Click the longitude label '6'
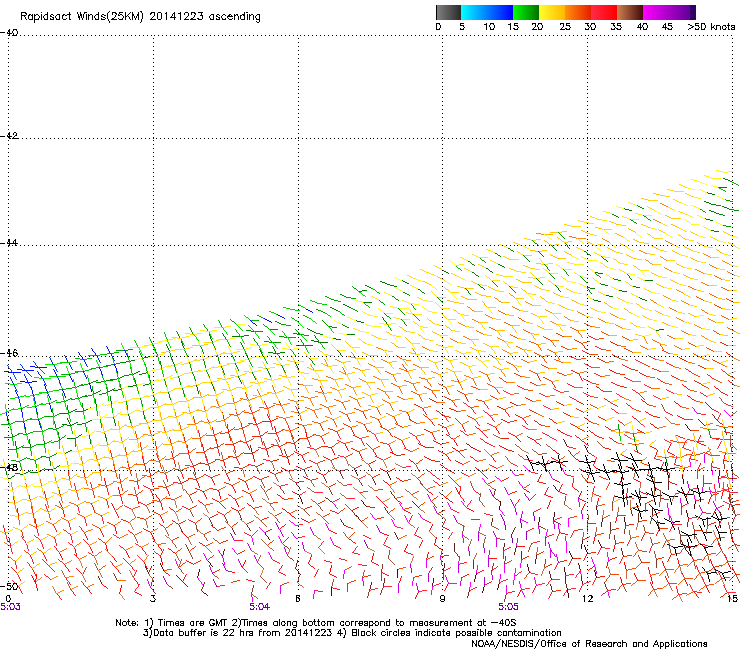This screenshot has height=650, width=740. (x=298, y=598)
